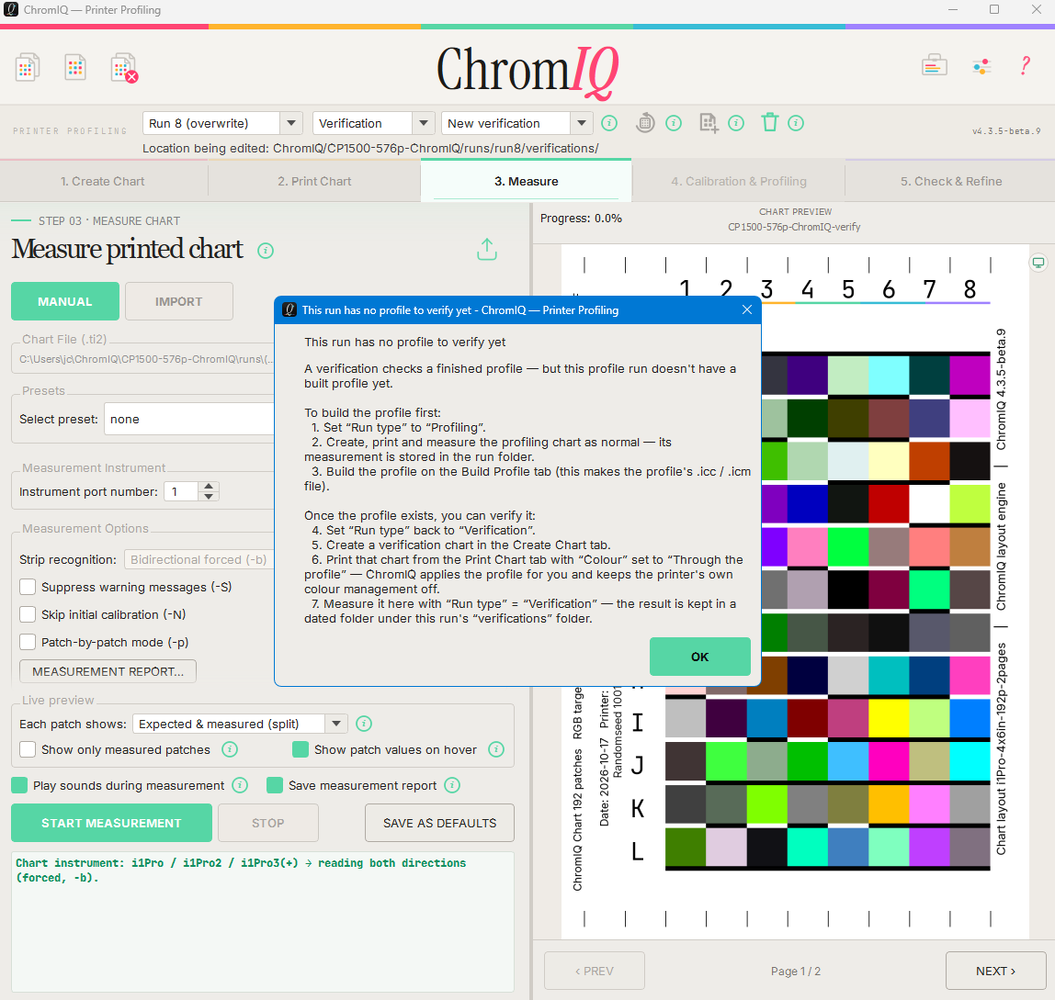The width and height of the screenshot is (1055, 1000).
Task: Toggle Play sounds during measurement checkbox
Action: [20, 785]
